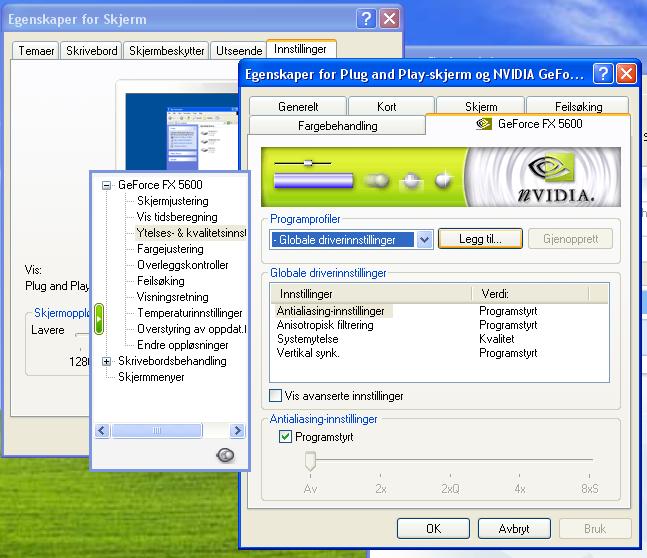647x558 pixels.
Task: Select the Fargebehandling tab
Action: point(338,125)
